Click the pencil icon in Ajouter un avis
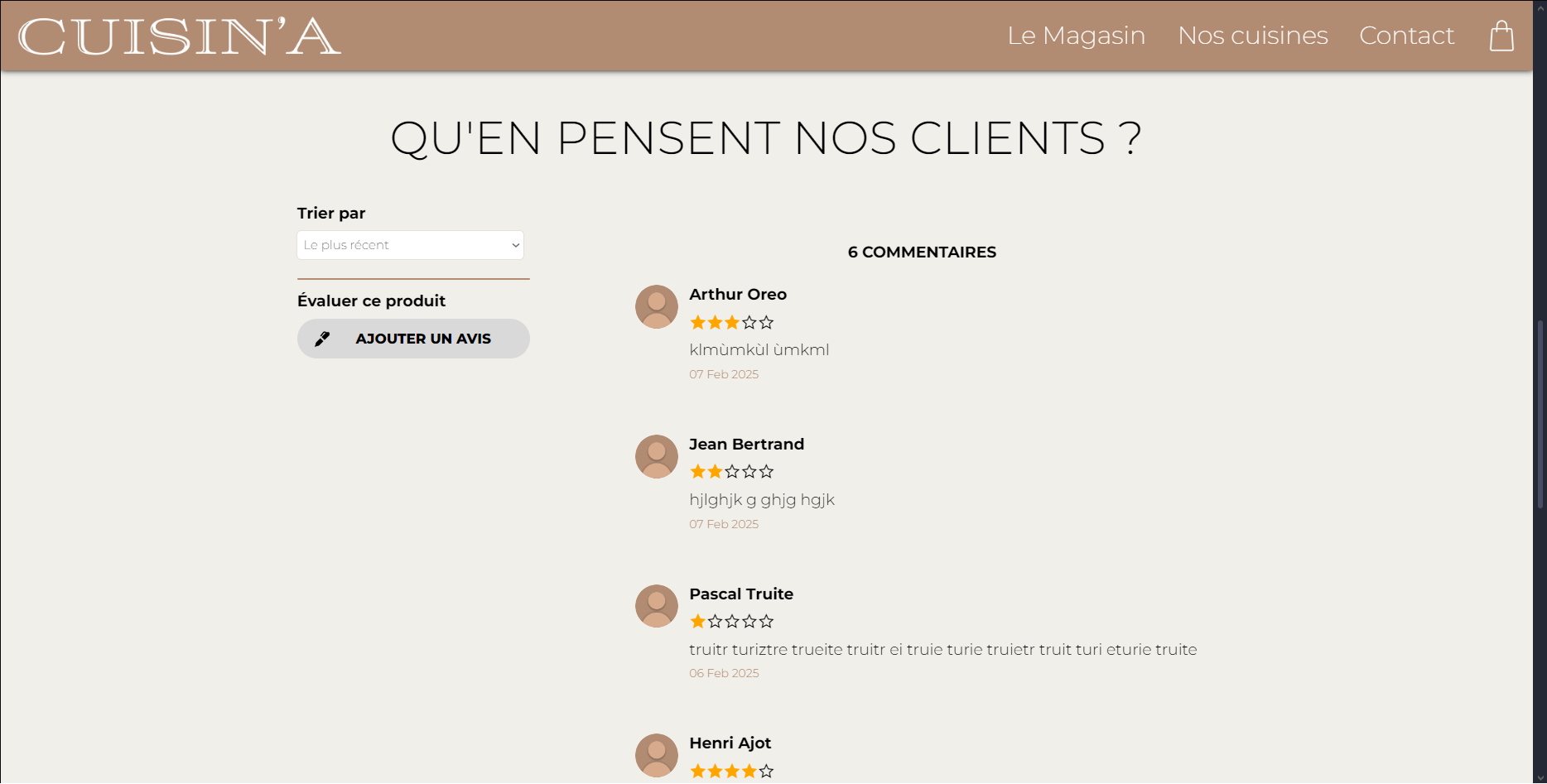The image size is (1547, 784). (x=322, y=339)
